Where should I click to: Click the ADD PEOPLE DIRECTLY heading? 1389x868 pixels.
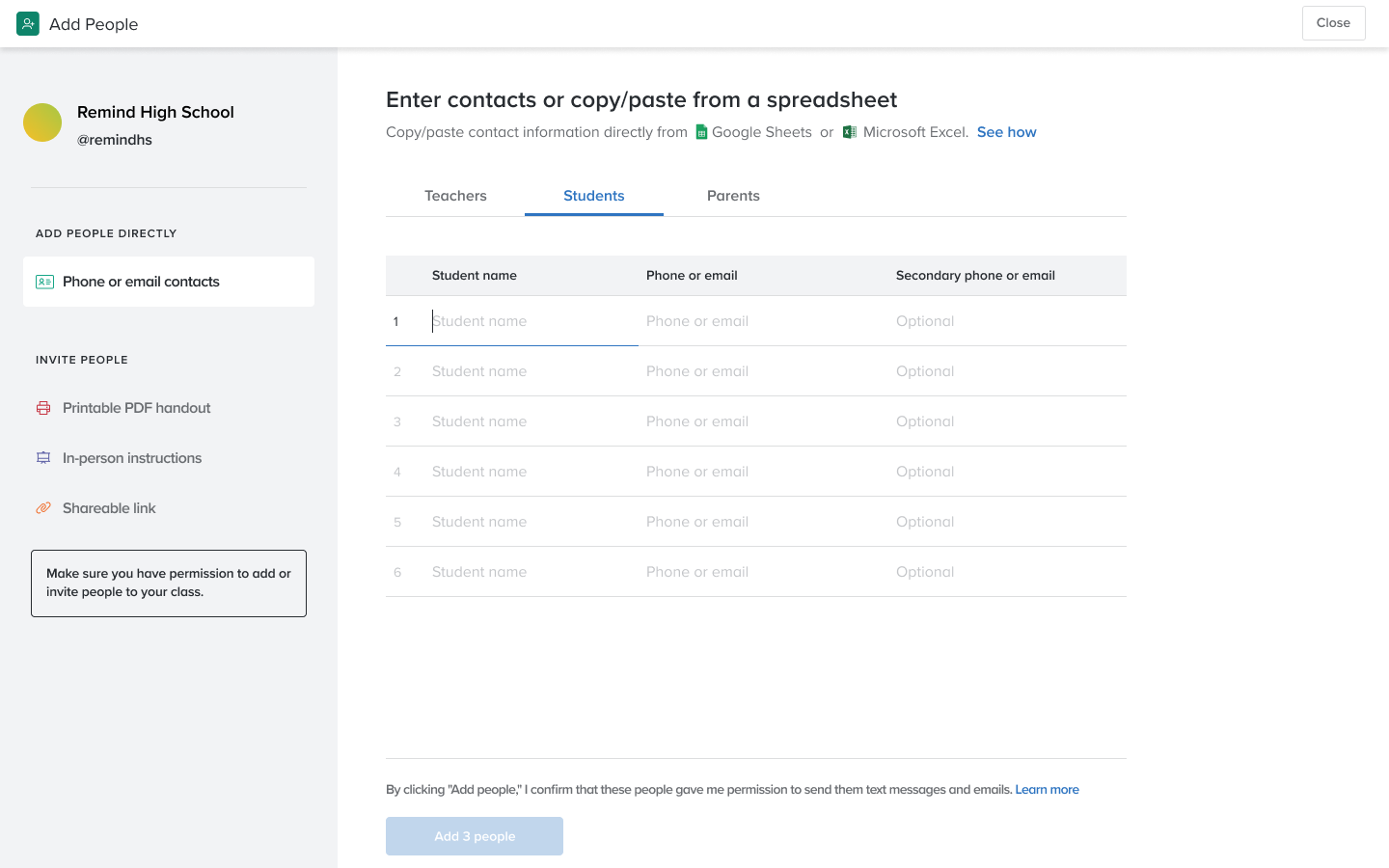[x=106, y=233]
